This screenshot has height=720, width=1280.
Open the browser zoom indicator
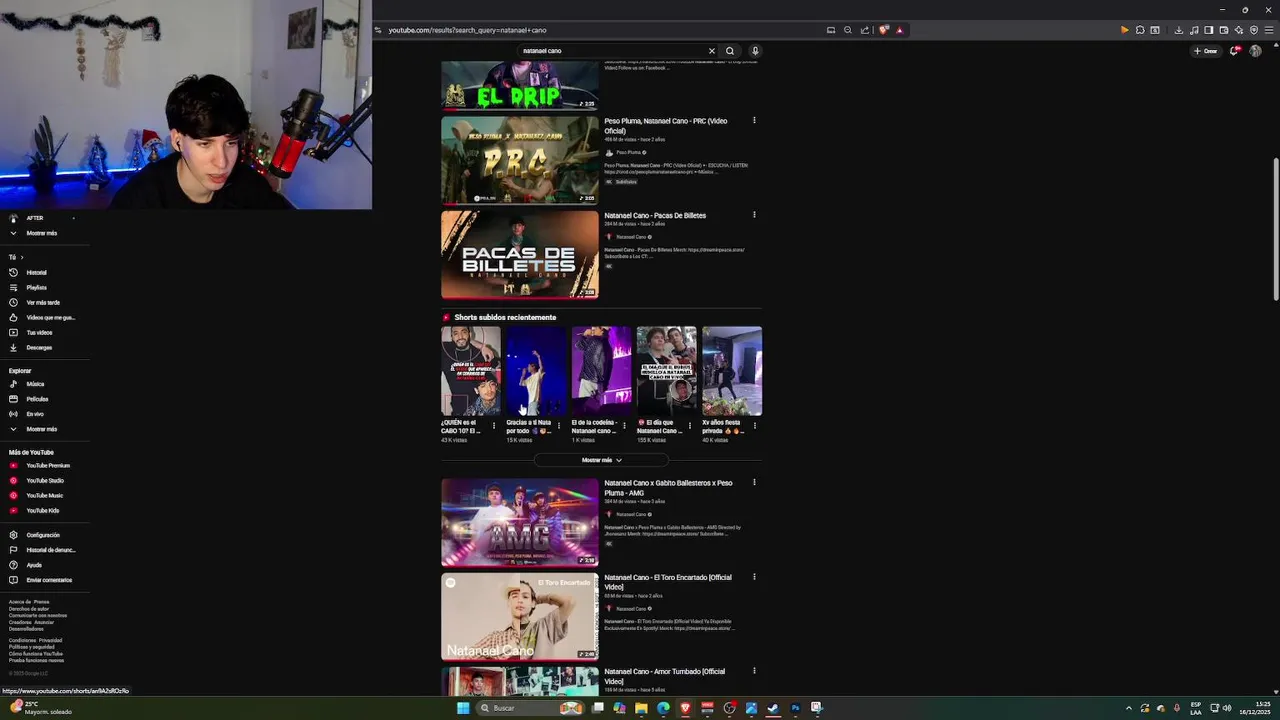(x=848, y=30)
